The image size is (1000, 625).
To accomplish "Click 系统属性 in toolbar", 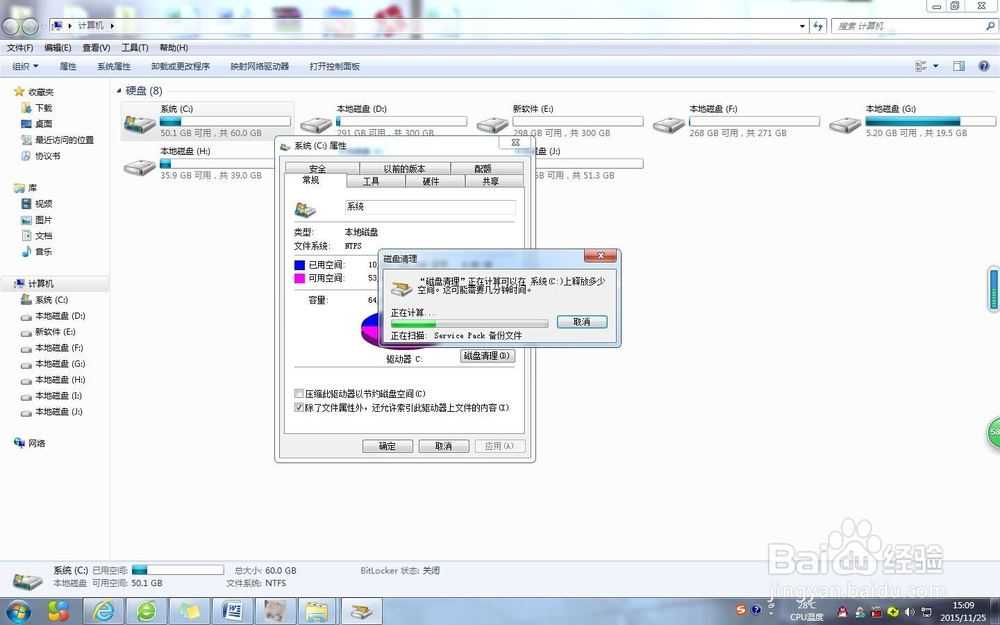I will (114, 66).
